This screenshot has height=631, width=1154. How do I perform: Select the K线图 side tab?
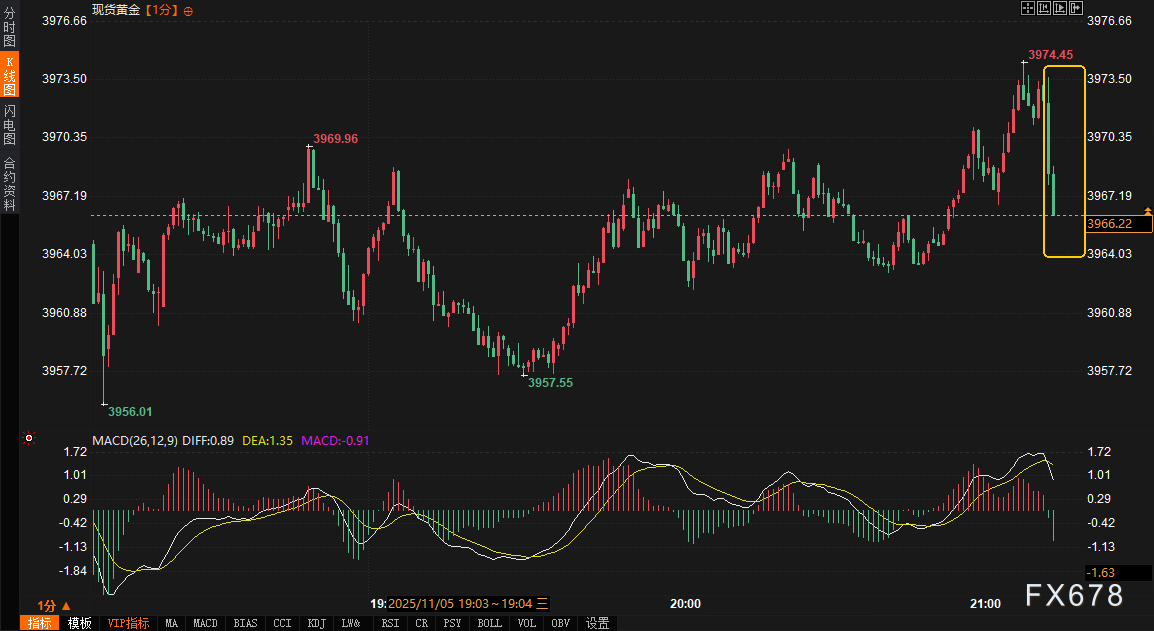9,76
